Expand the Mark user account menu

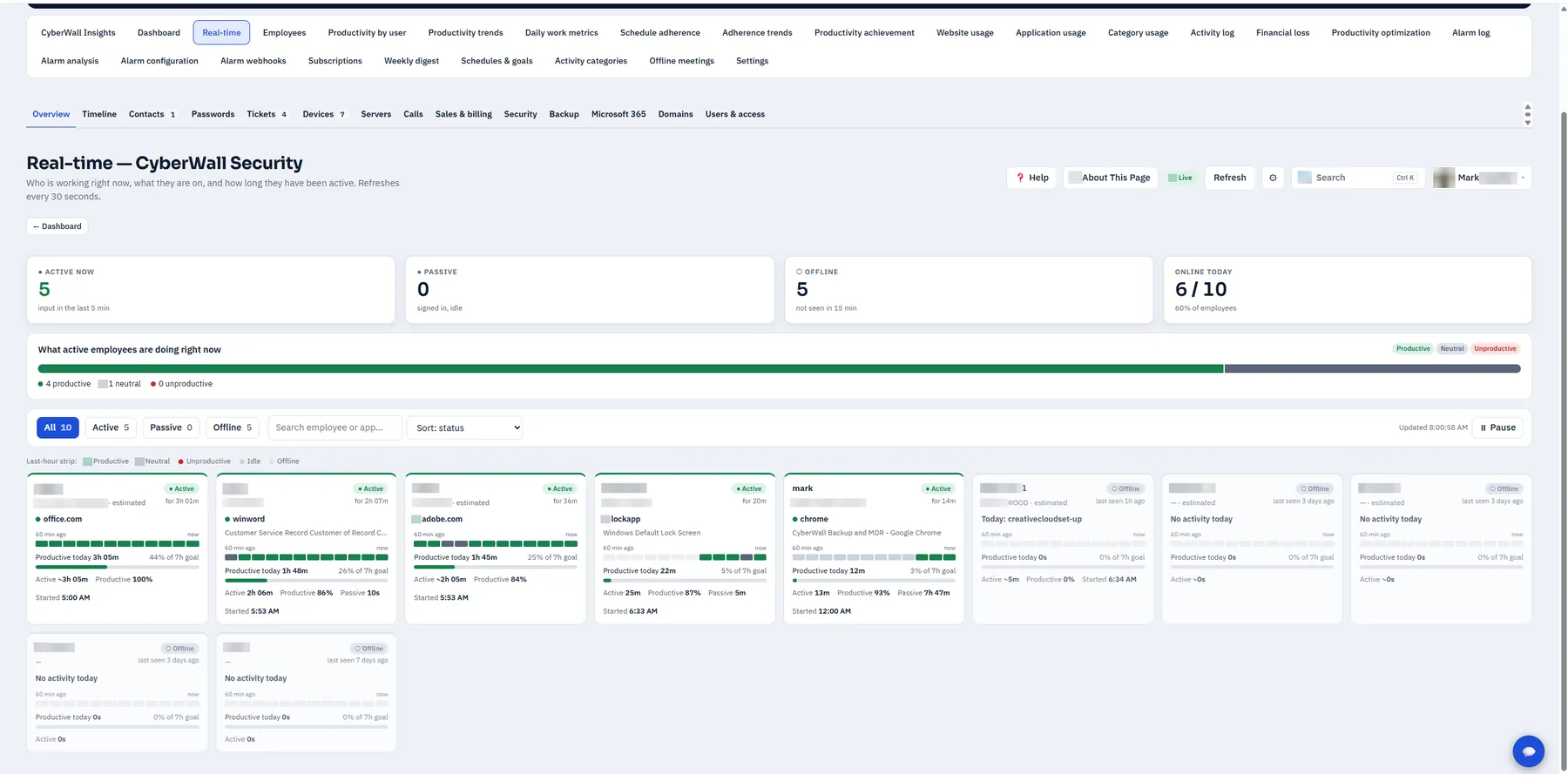click(x=1482, y=178)
